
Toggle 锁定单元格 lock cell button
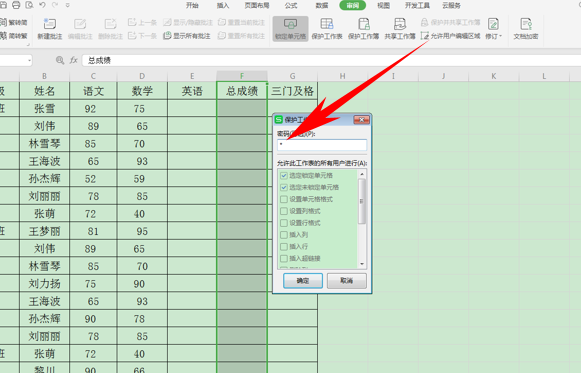tap(290, 29)
